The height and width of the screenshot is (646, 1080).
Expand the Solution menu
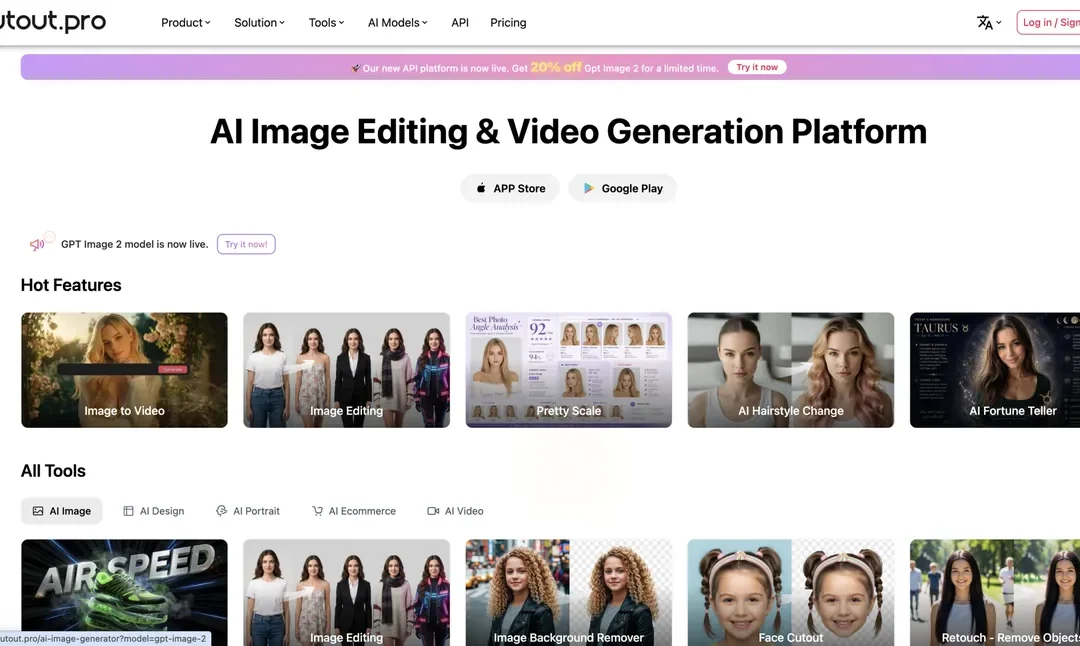tap(259, 23)
